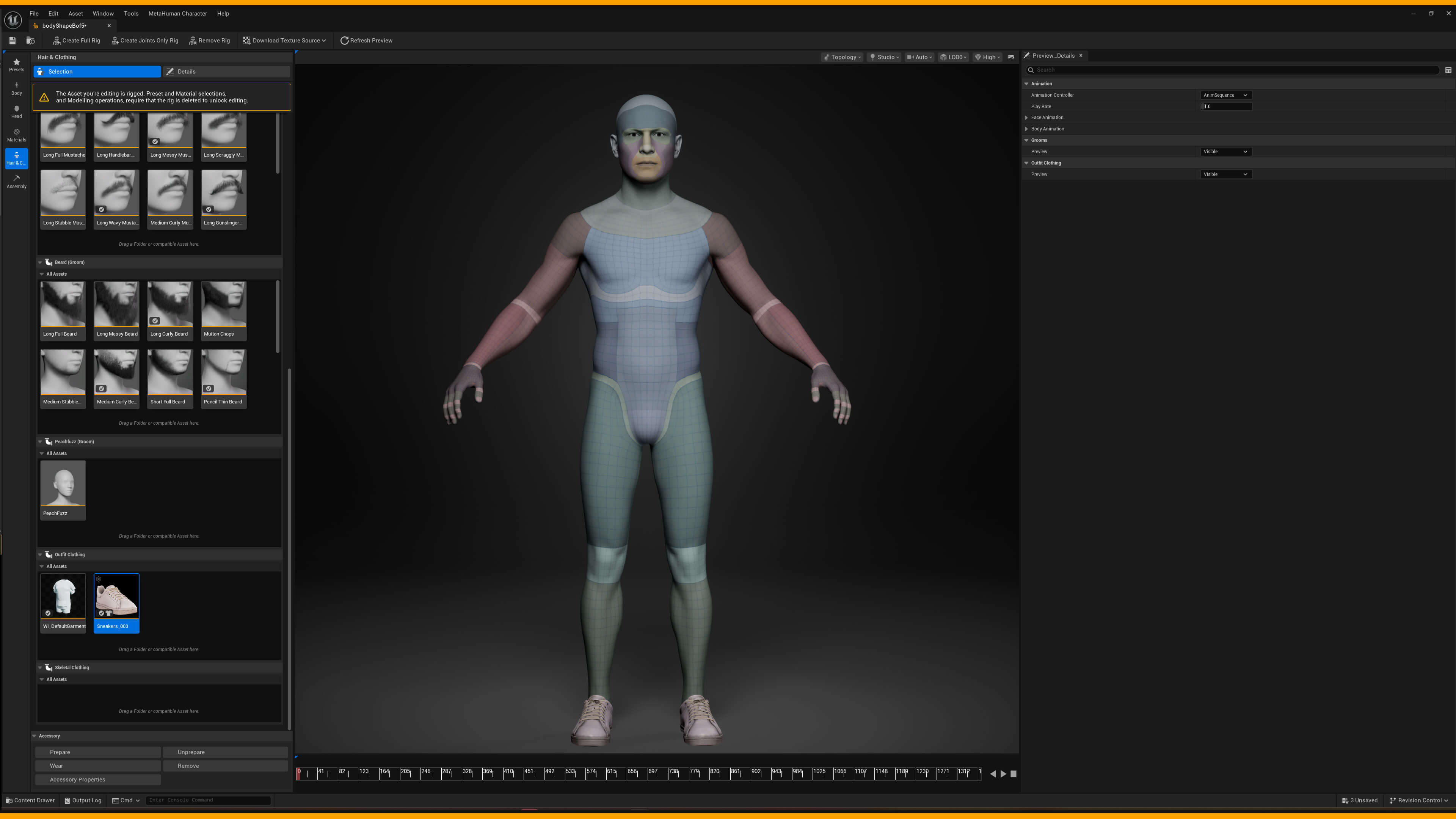
Task: Click the Wear button
Action: pos(98,766)
